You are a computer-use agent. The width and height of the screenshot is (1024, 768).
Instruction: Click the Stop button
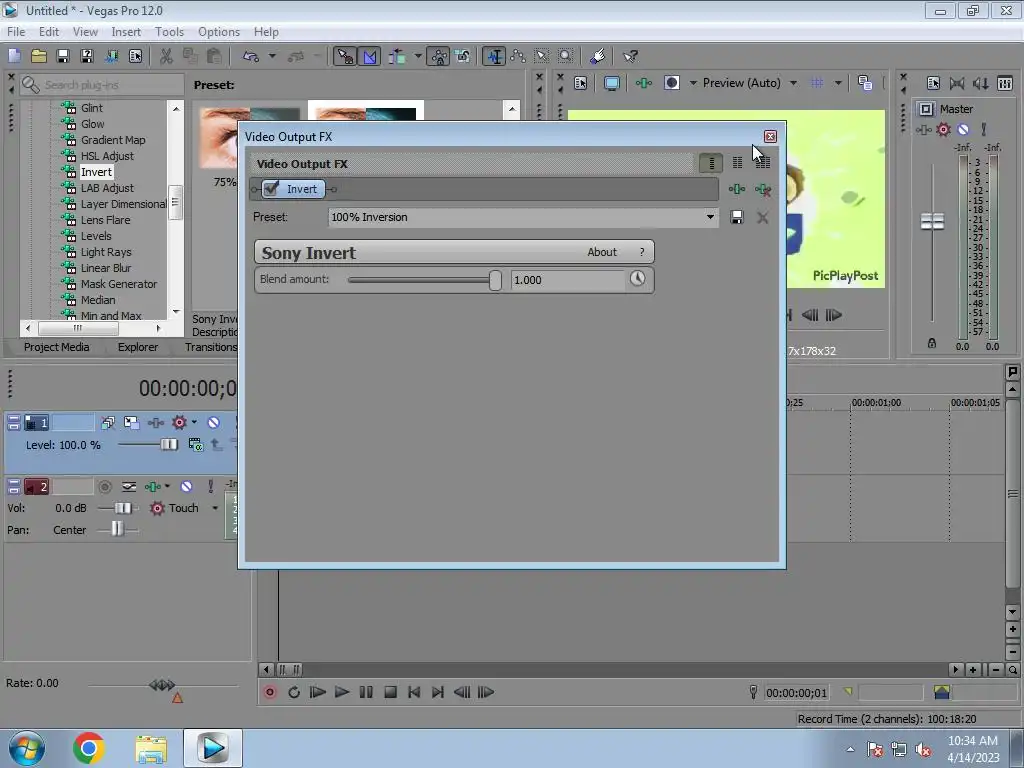coord(390,692)
